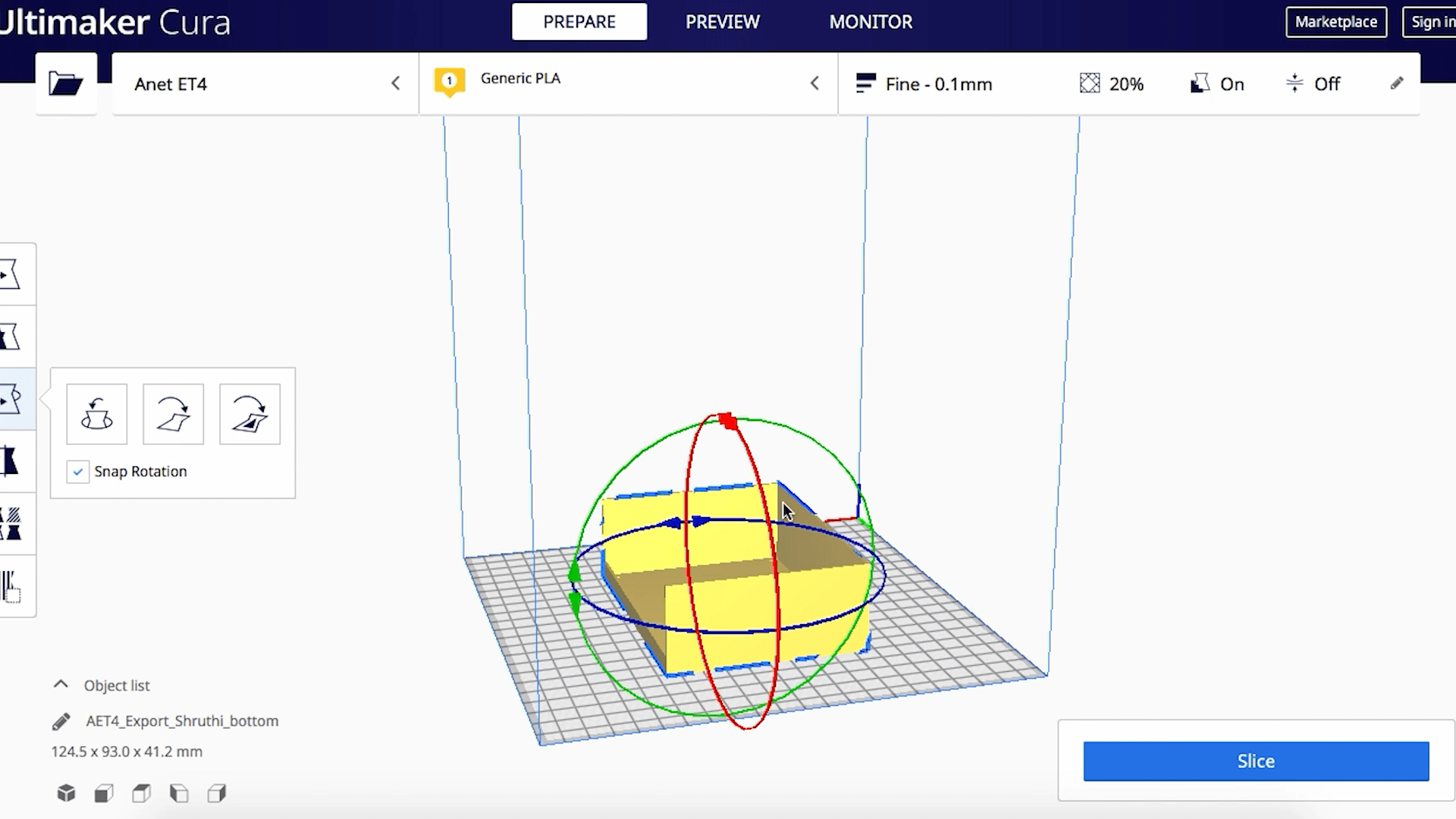The image size is (1456, 819).
Task: Open the PREPARE stage tab
Action: [579, 21]
